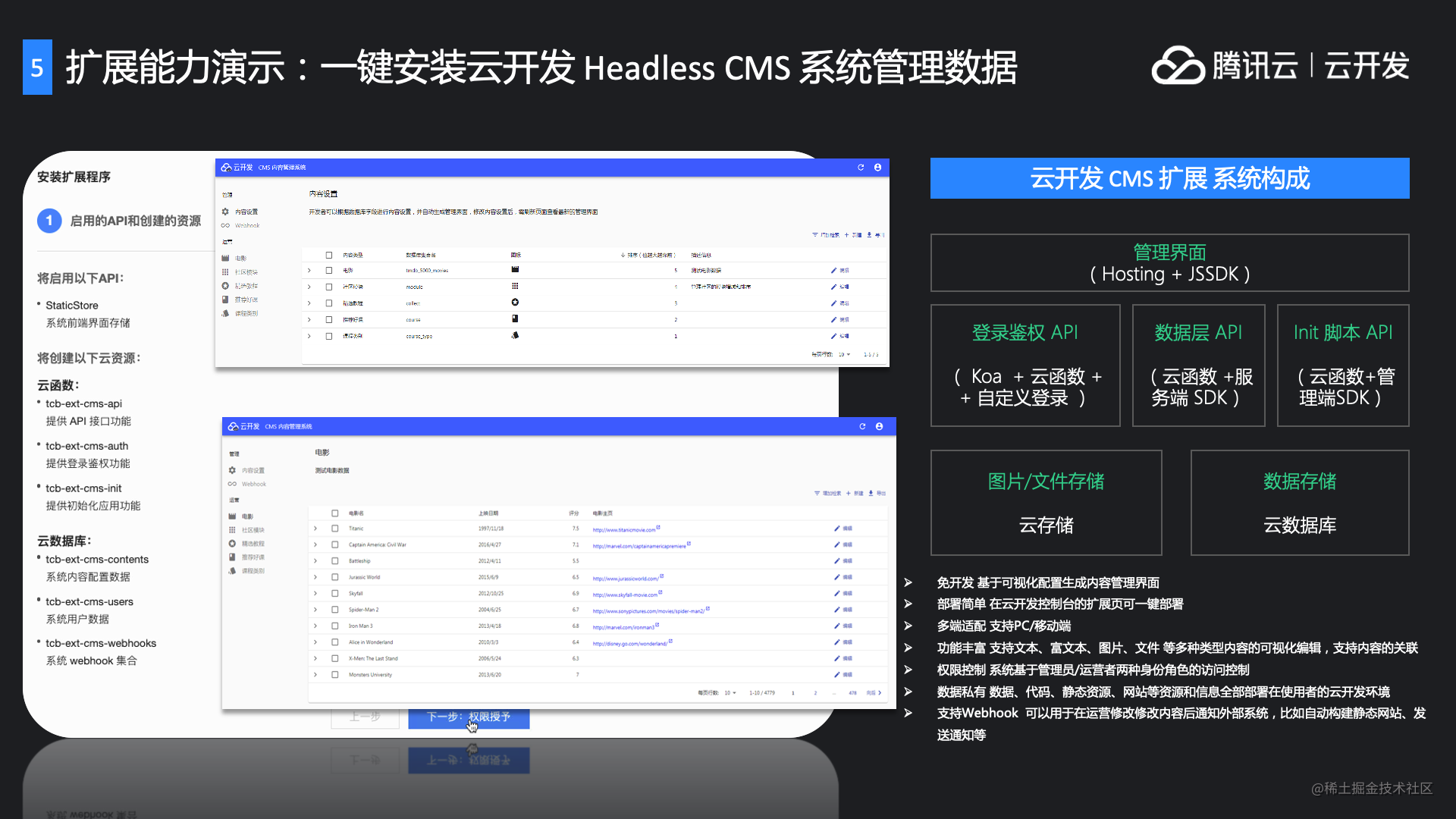Check the tmdb_5000_movies row checkbox

coord(329,271)
